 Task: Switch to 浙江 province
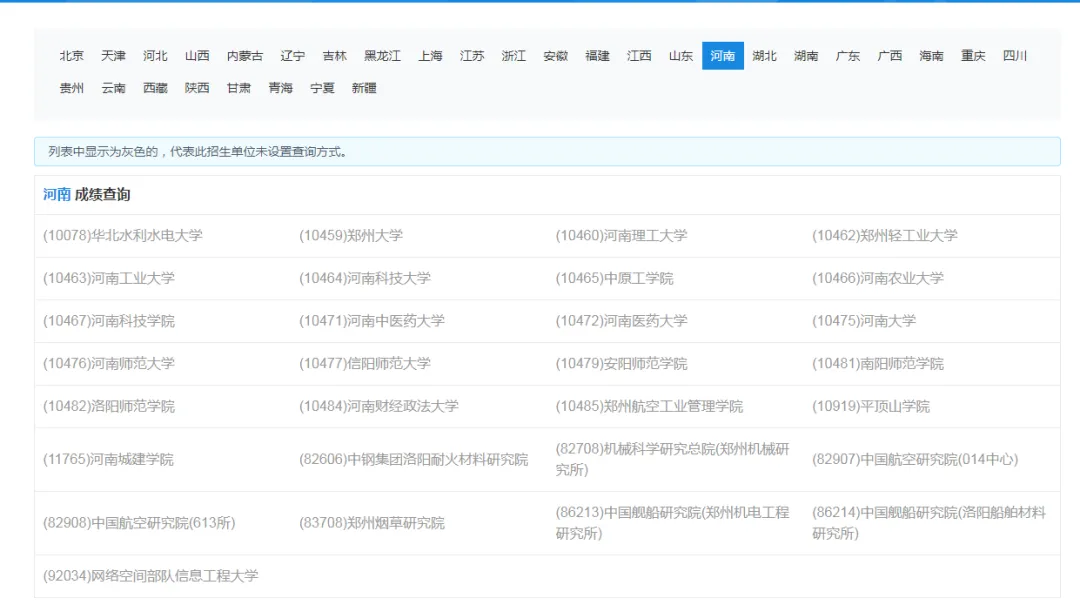[x=514, y=56]
